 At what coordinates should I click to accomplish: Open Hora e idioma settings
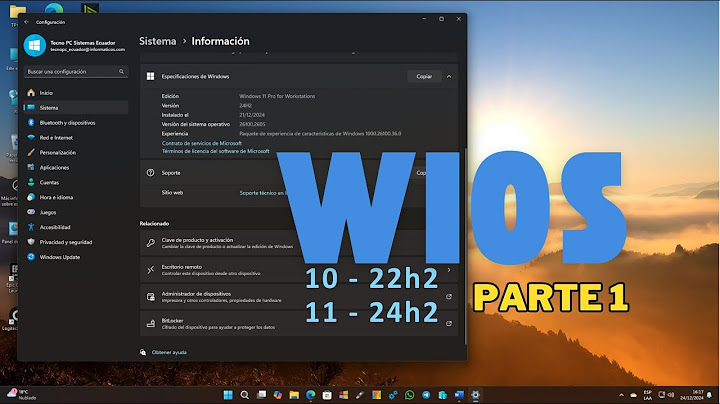coord(76,197)
